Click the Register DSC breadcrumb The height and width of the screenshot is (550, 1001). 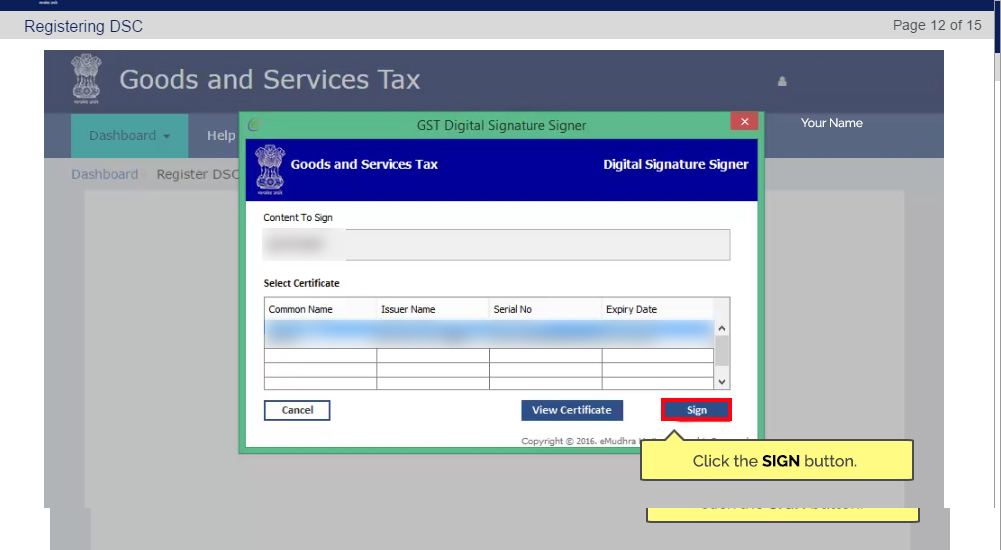[198, 174]
